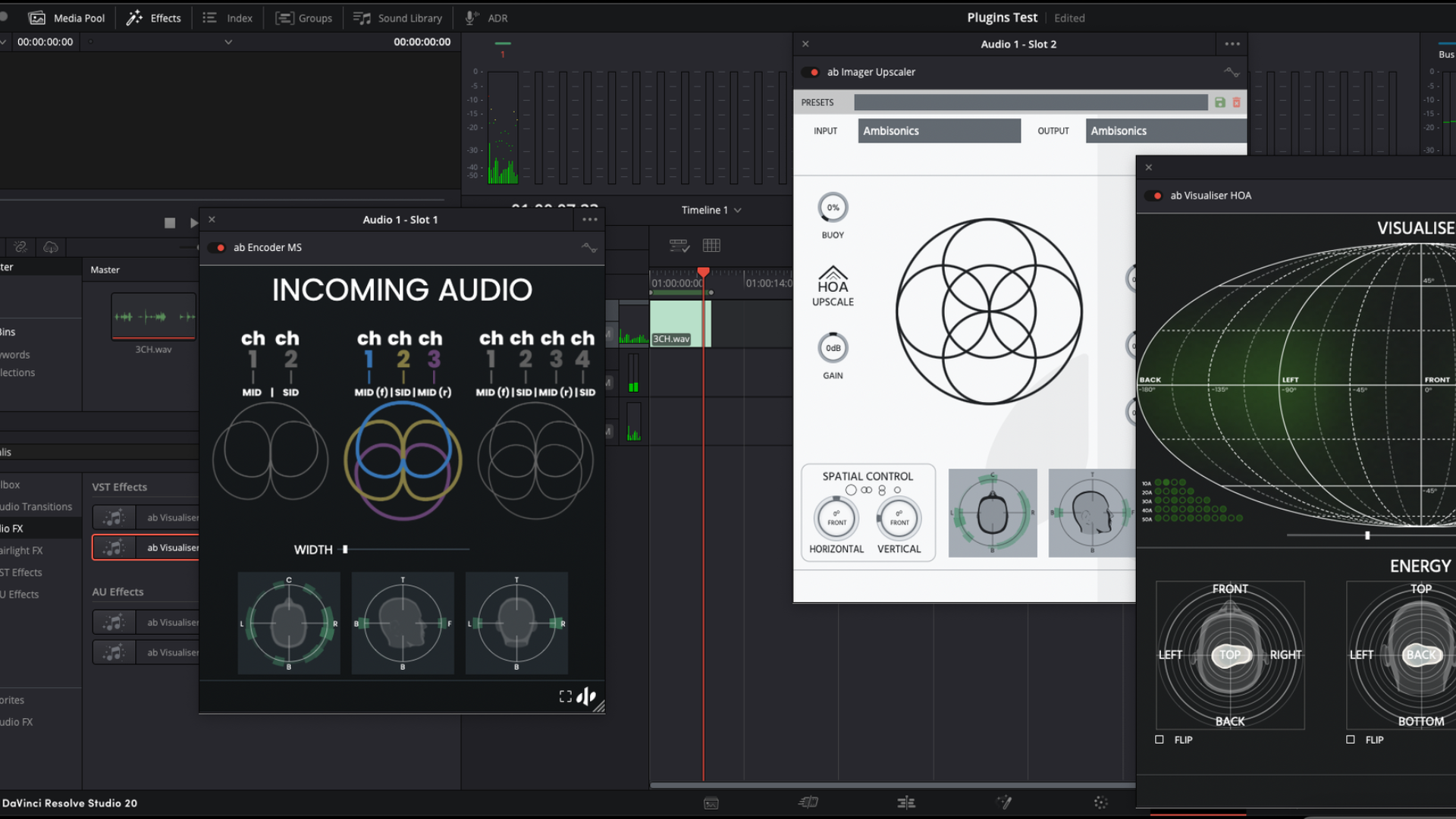Switch to the Edit page icon
This screenshot has width=1456, height=819.
tap(906, 802)
